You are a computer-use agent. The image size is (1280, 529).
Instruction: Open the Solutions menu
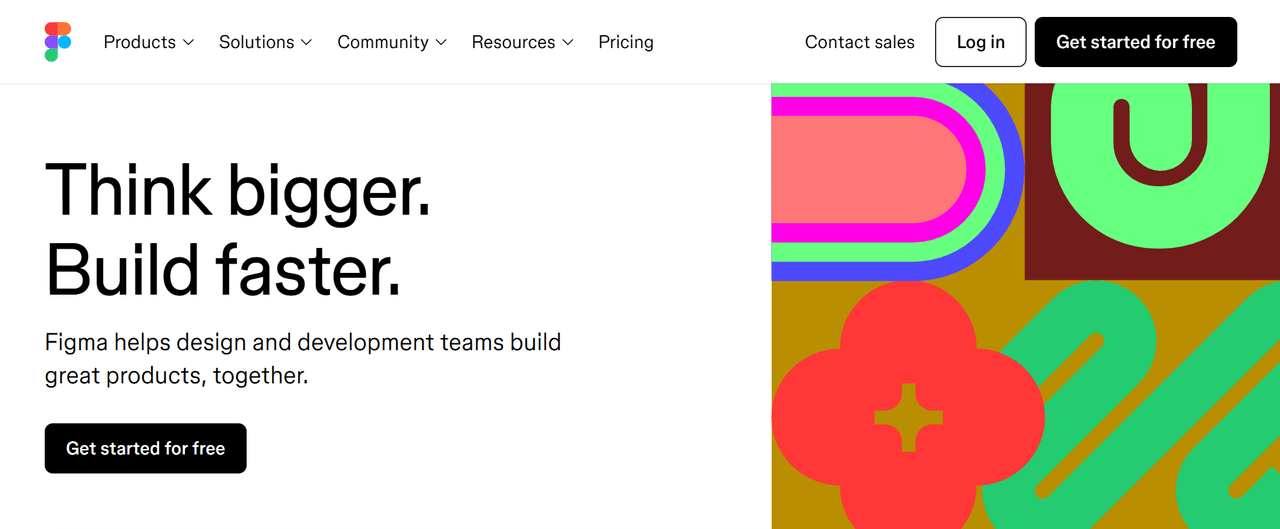coord(266,42)
